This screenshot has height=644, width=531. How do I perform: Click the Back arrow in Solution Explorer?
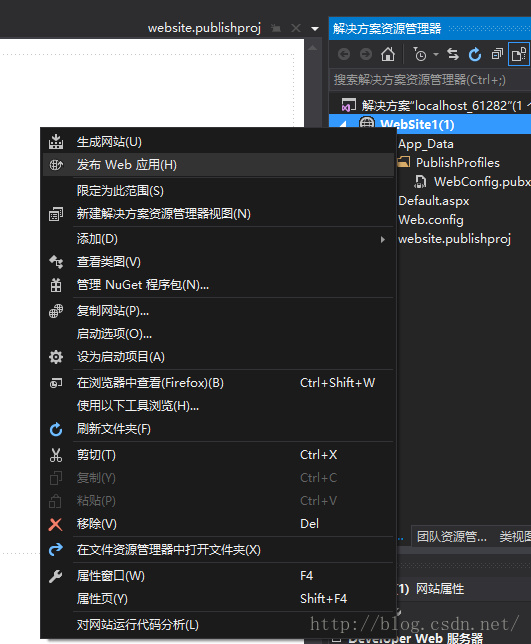(x=344, y=54)
